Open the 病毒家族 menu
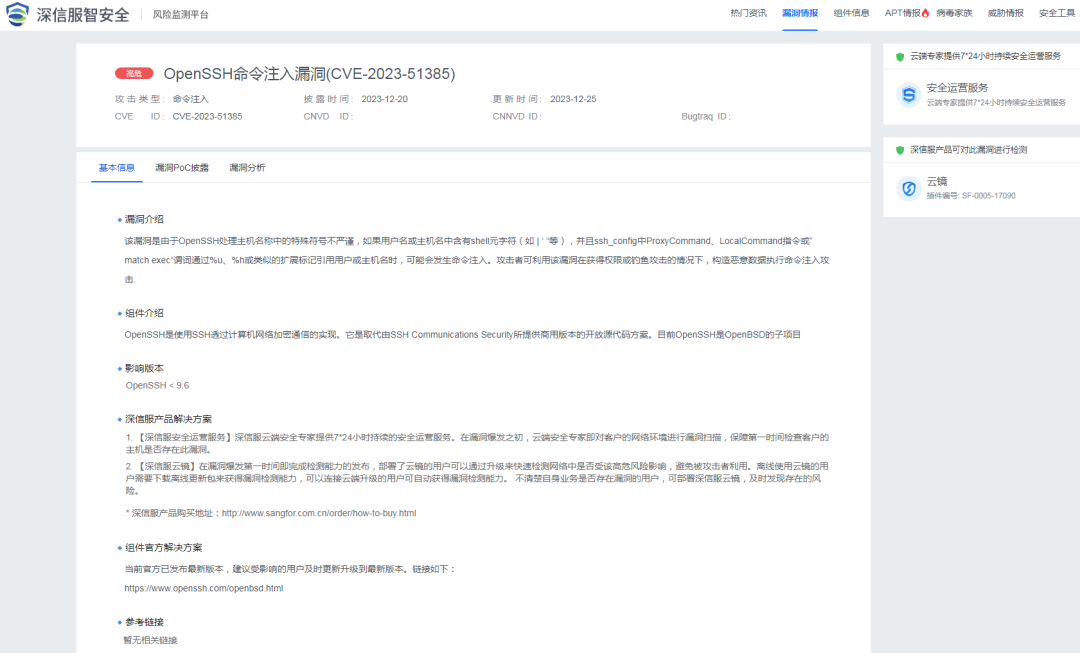 954,13
